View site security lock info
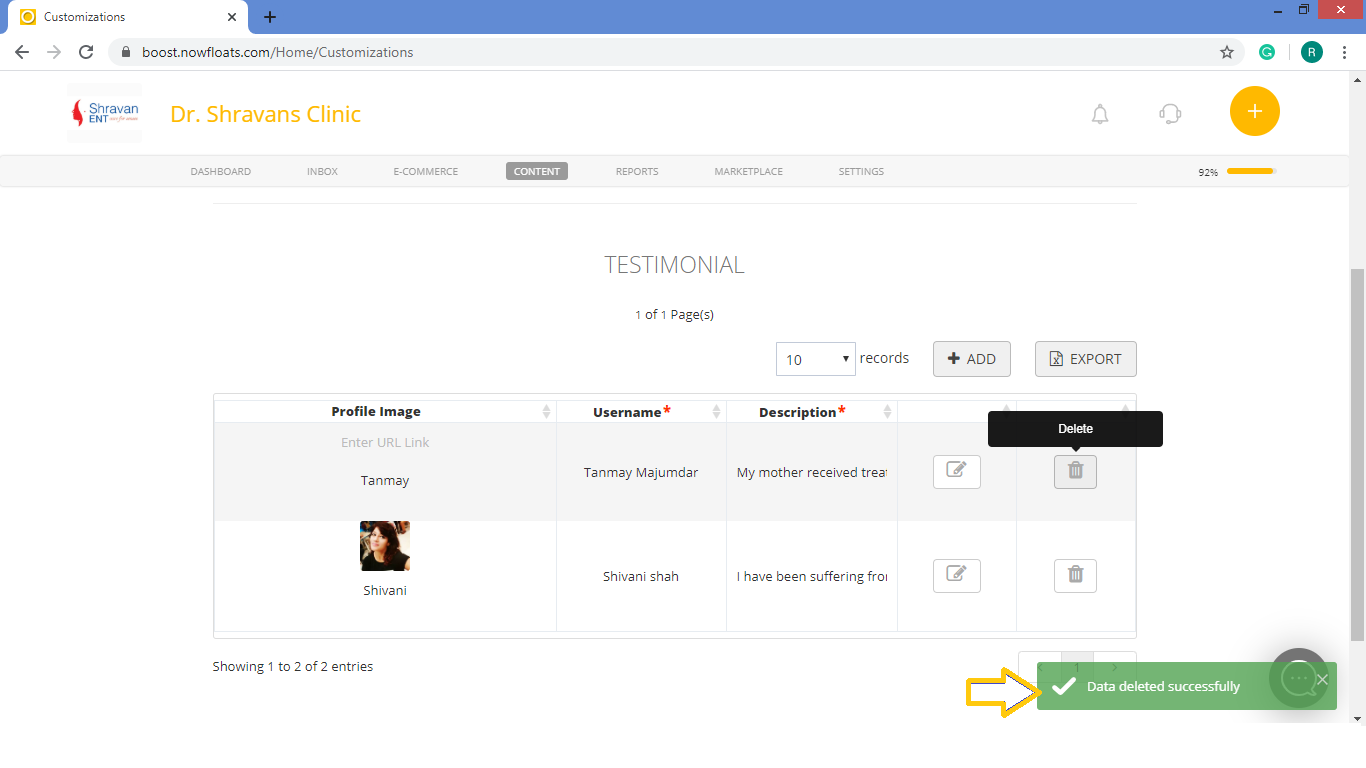This screenshot has width=1366, height=768. (125, 52)
